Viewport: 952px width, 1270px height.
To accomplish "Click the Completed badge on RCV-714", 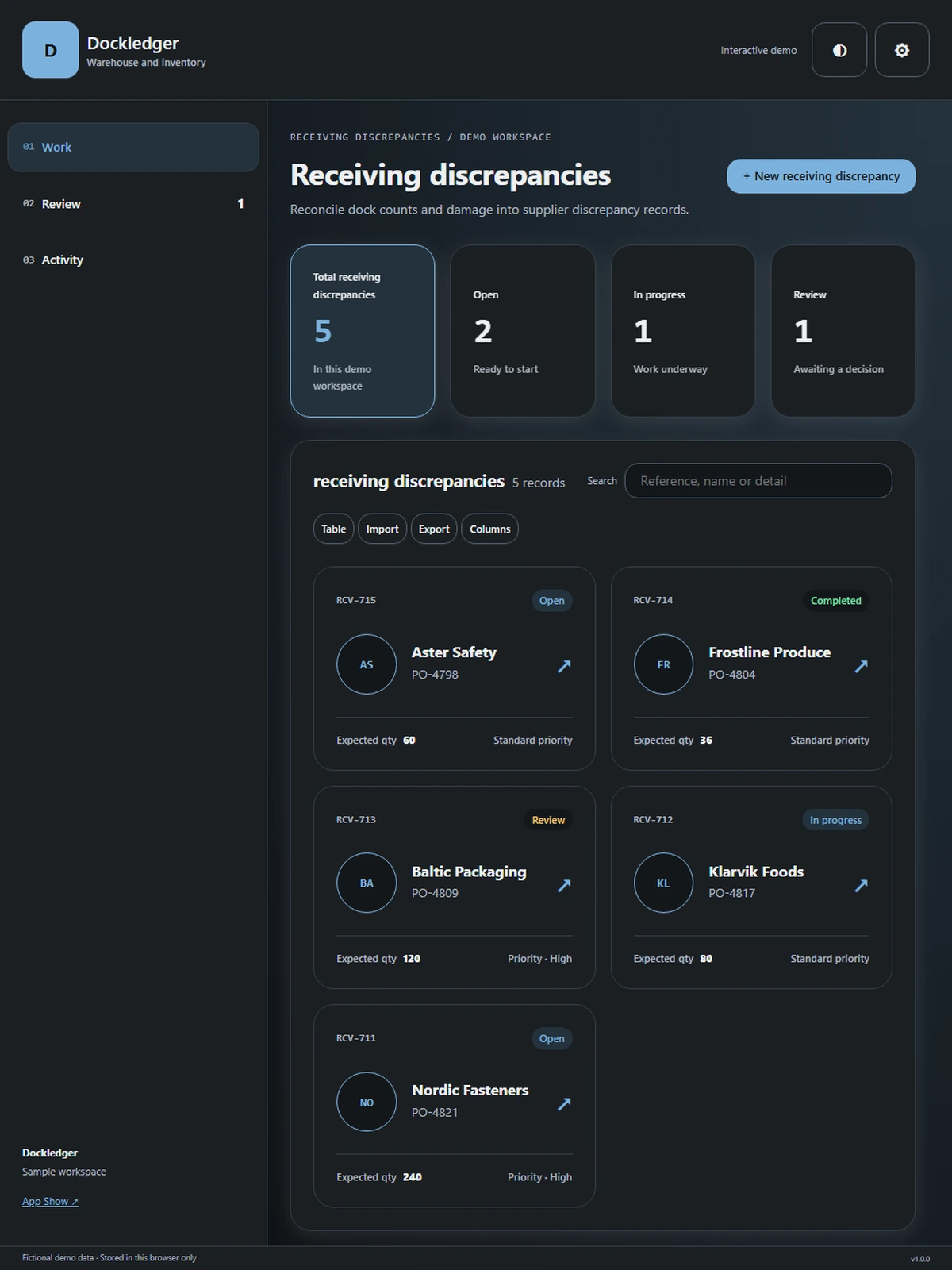I will 836,601.
